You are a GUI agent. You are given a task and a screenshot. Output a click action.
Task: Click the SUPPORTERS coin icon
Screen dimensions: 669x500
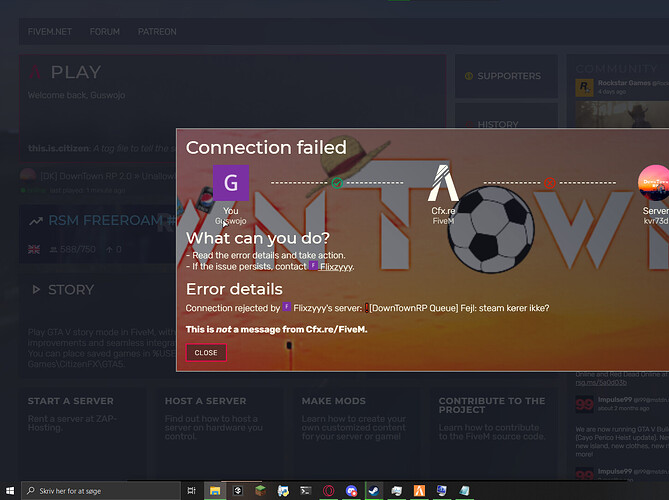pos(468,76)
